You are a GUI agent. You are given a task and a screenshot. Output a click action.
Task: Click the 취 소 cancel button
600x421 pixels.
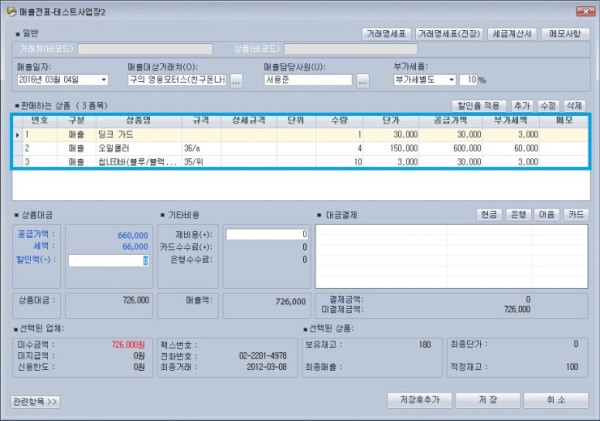pos(556,400)
